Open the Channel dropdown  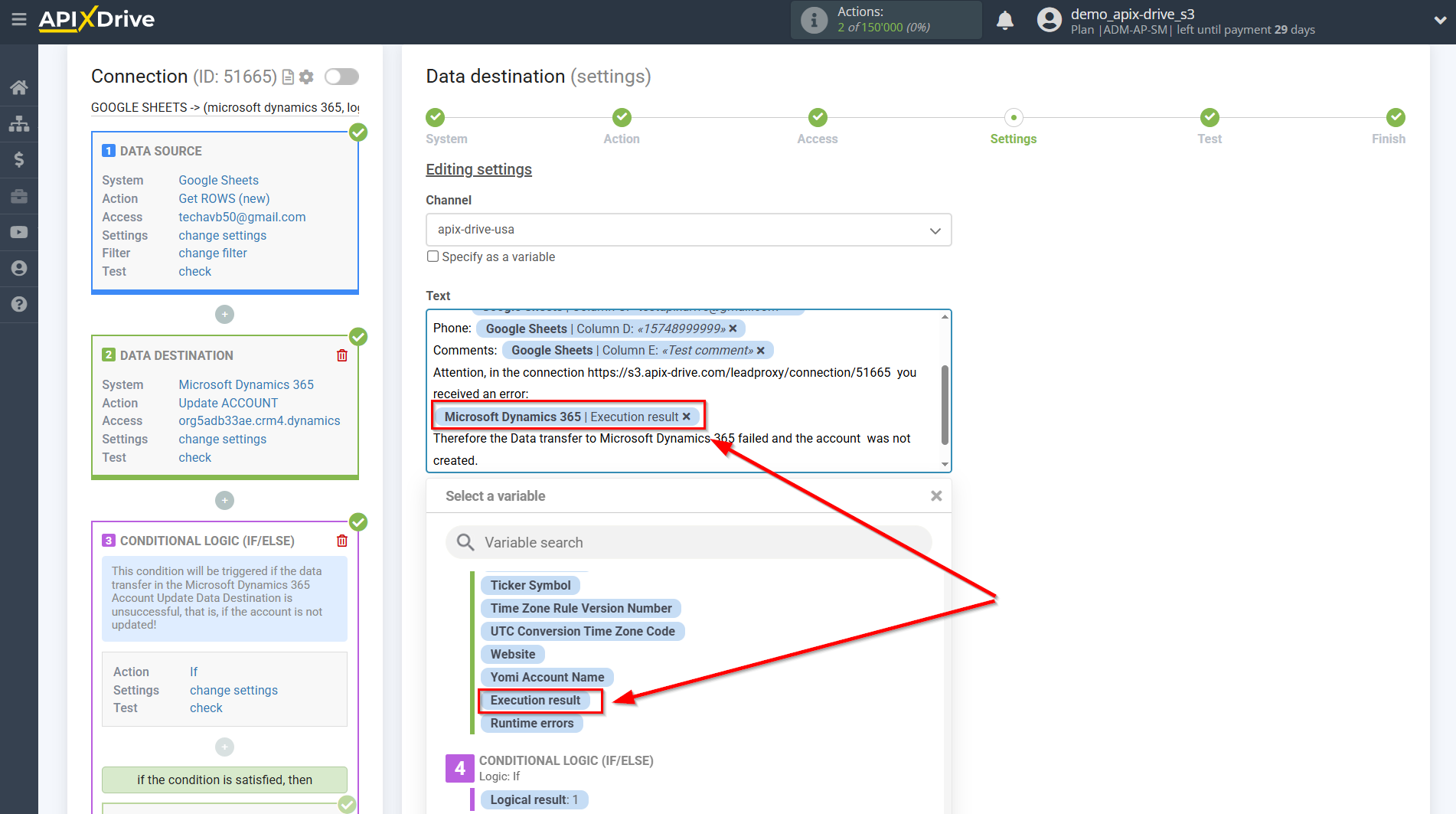pyautogui.click(x=688, y=230)
